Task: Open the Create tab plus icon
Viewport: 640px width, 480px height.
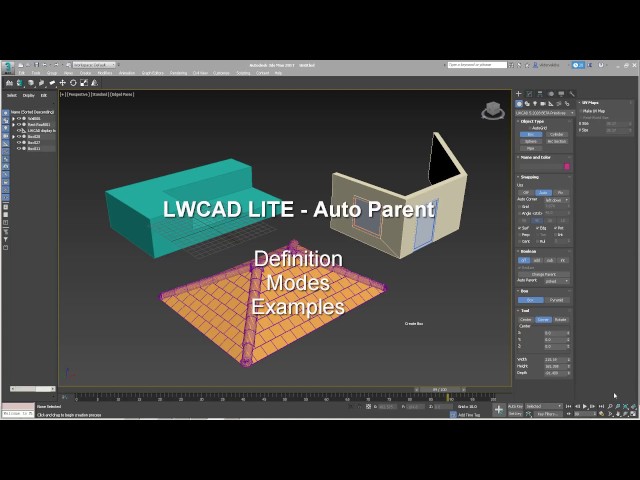Action: tap(519, 93)
